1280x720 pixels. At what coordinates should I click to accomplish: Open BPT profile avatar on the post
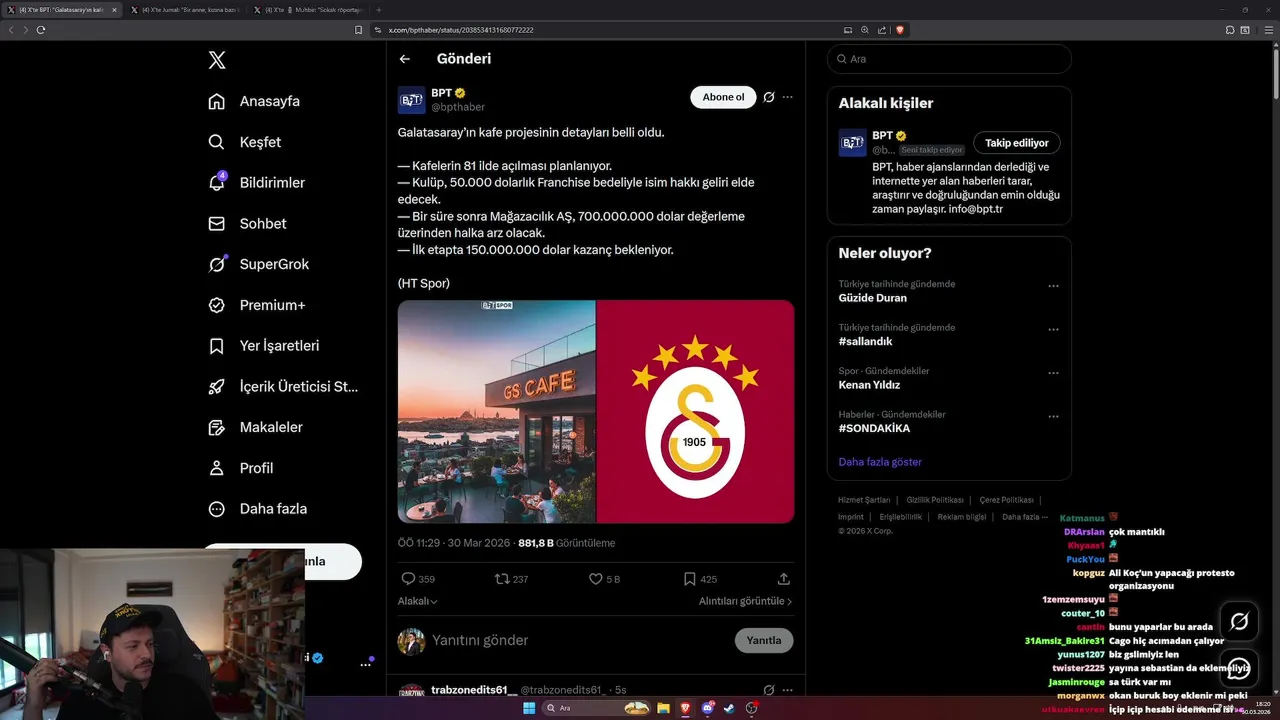point(411,100)
